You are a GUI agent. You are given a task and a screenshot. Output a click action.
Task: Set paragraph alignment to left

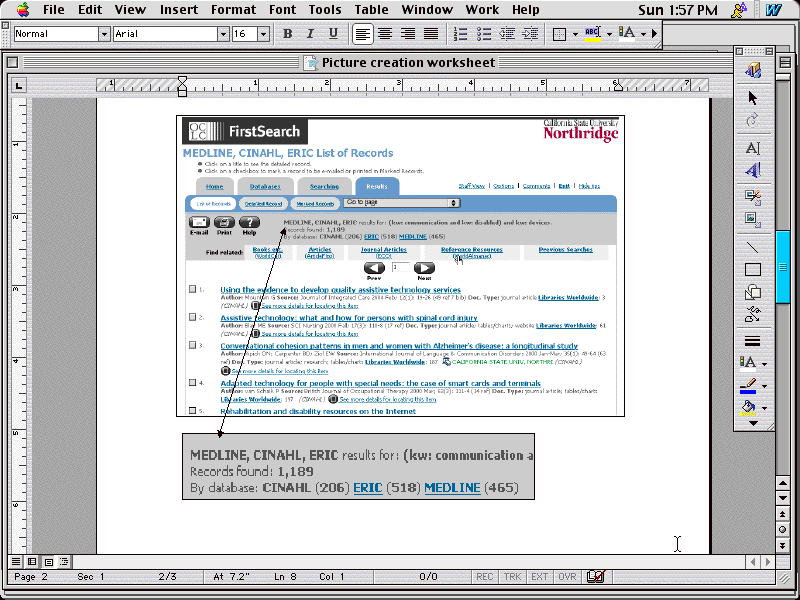click(363, 34)
